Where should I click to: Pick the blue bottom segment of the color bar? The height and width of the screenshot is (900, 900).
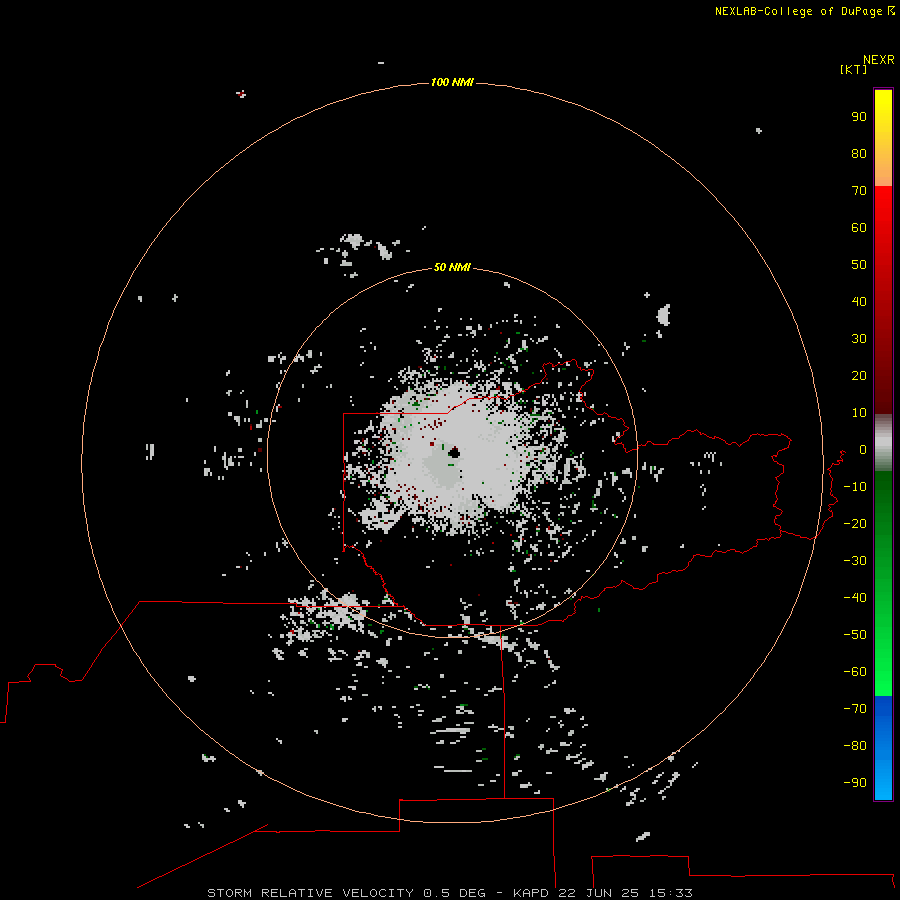pyautogui.click(x=883, y=747)
